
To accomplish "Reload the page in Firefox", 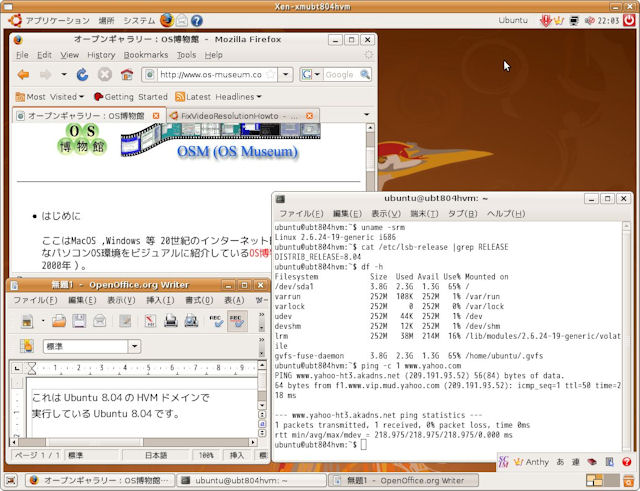I will coord(82,75).
